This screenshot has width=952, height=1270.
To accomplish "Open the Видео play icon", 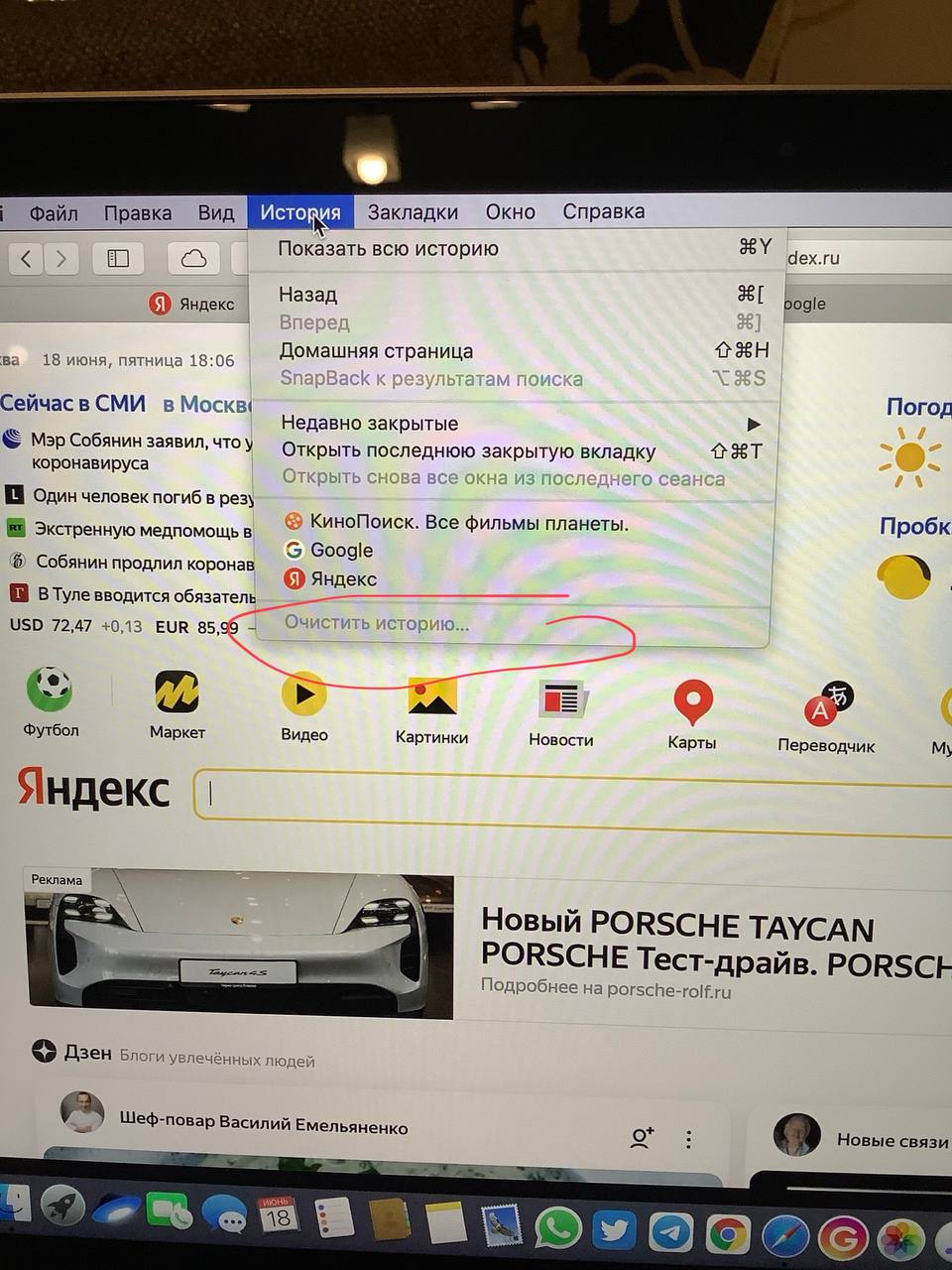I will pyautogui.click(x=303, y=694).
